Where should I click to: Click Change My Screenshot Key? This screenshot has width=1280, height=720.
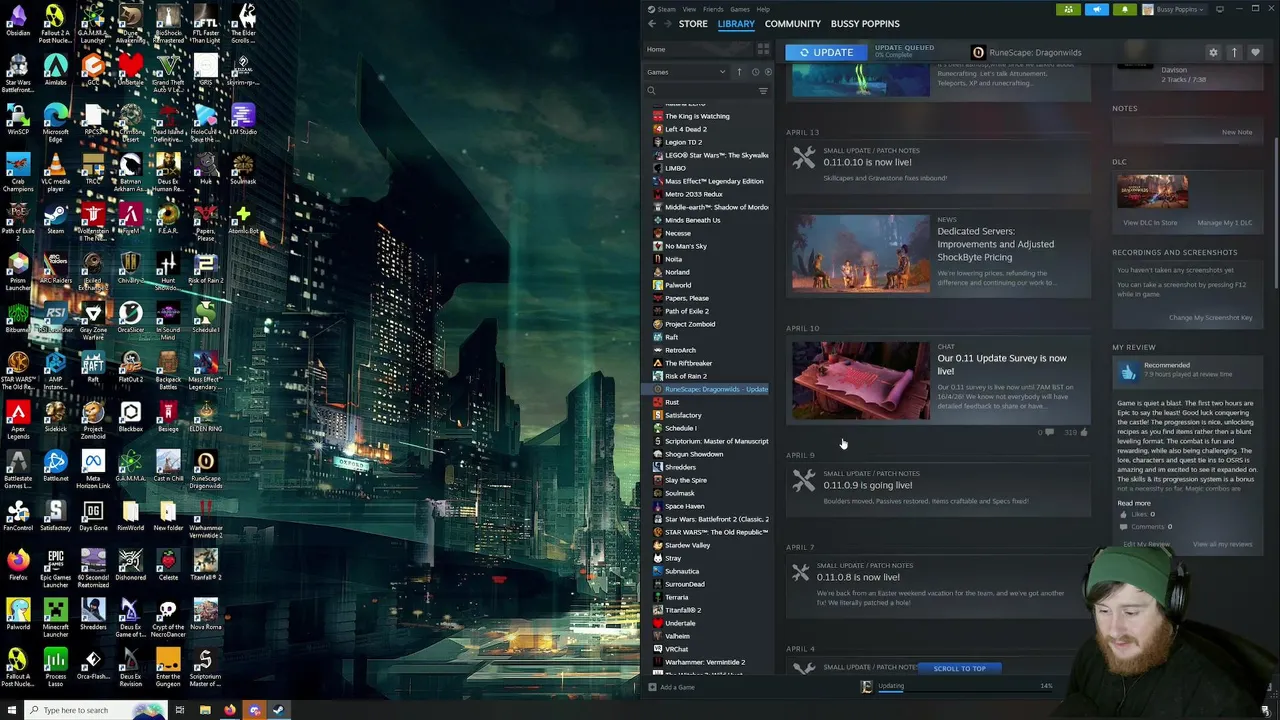[x=1210, y=318]
